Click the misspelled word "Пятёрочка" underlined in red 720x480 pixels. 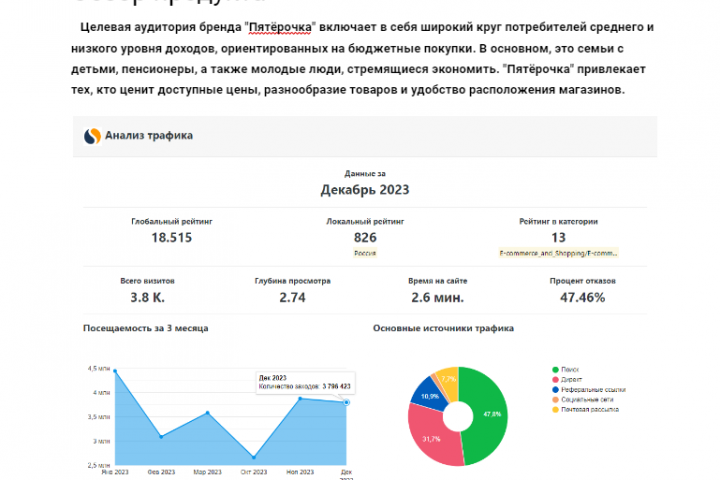[x=280, y=28]
